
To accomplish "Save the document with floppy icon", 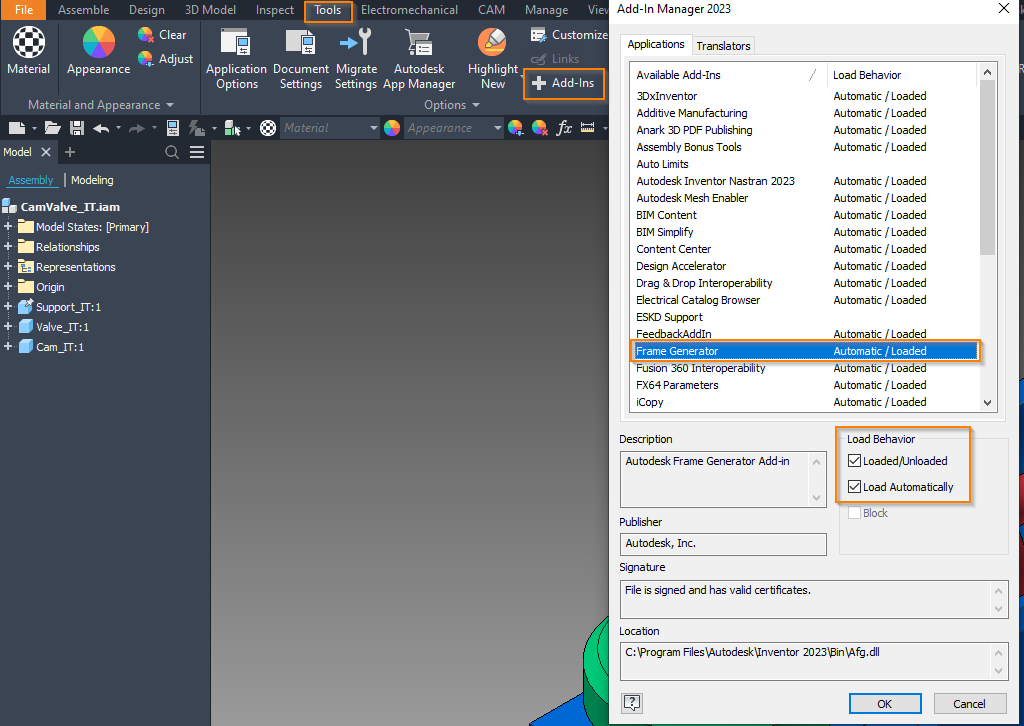I will click(x=77, y=128).
